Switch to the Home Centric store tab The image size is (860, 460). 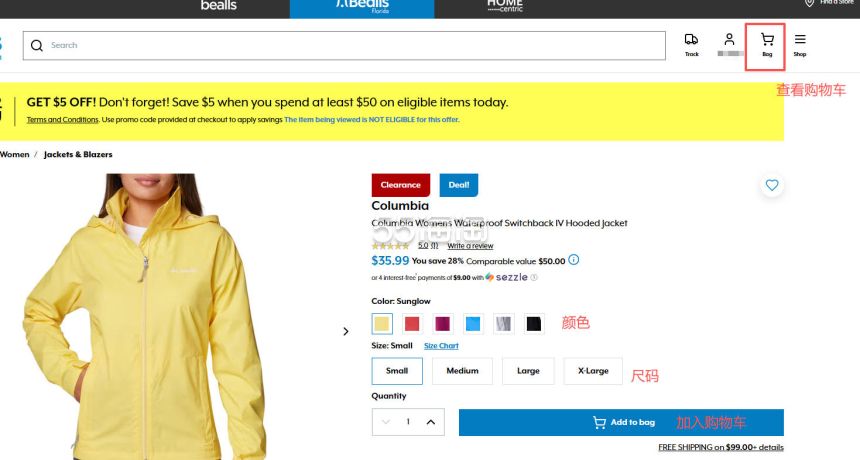[x=505, y=7]
